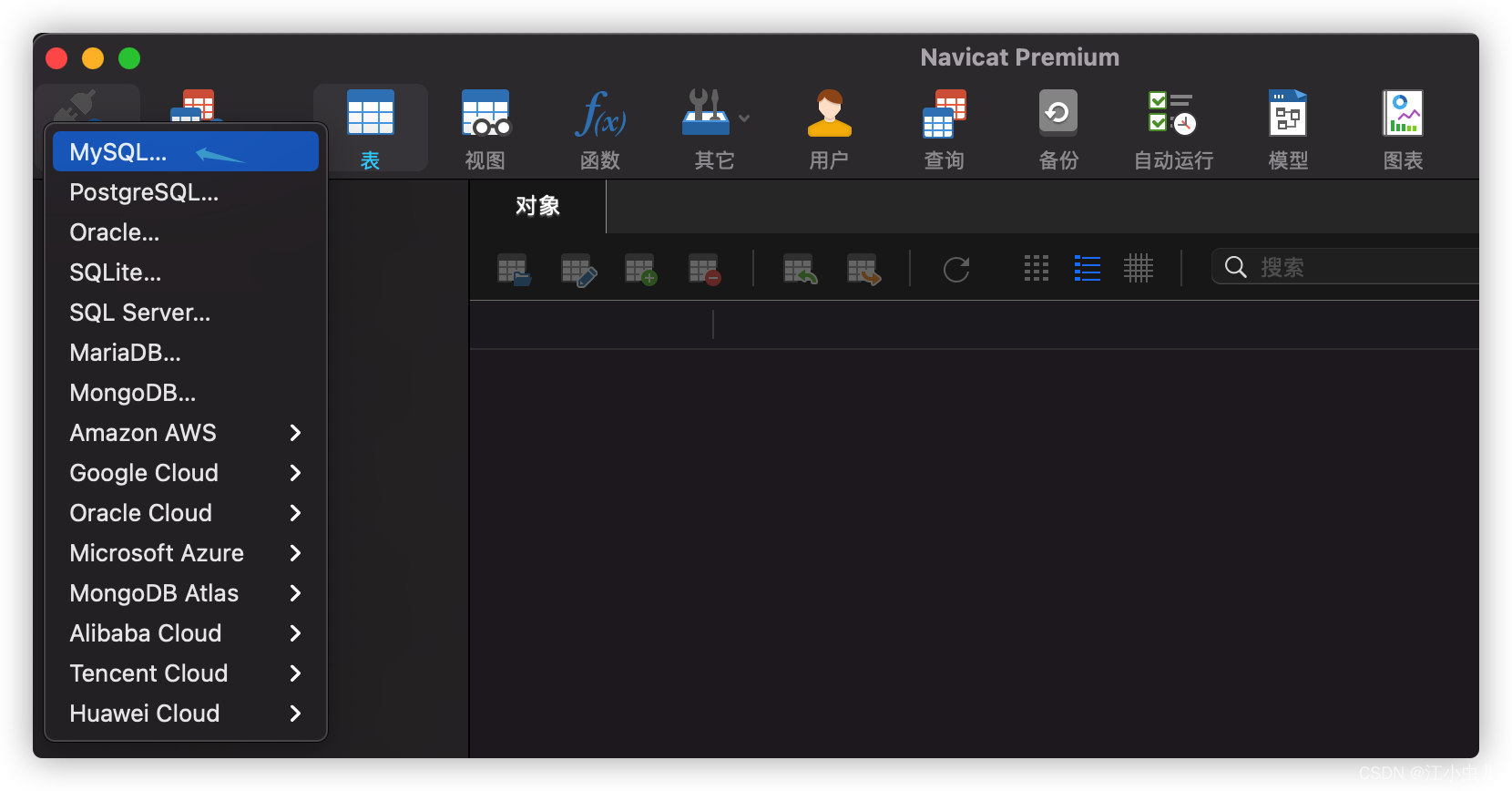Choose SQLite... connection type
Screen dimensions: 1512x791
point(186,272)
